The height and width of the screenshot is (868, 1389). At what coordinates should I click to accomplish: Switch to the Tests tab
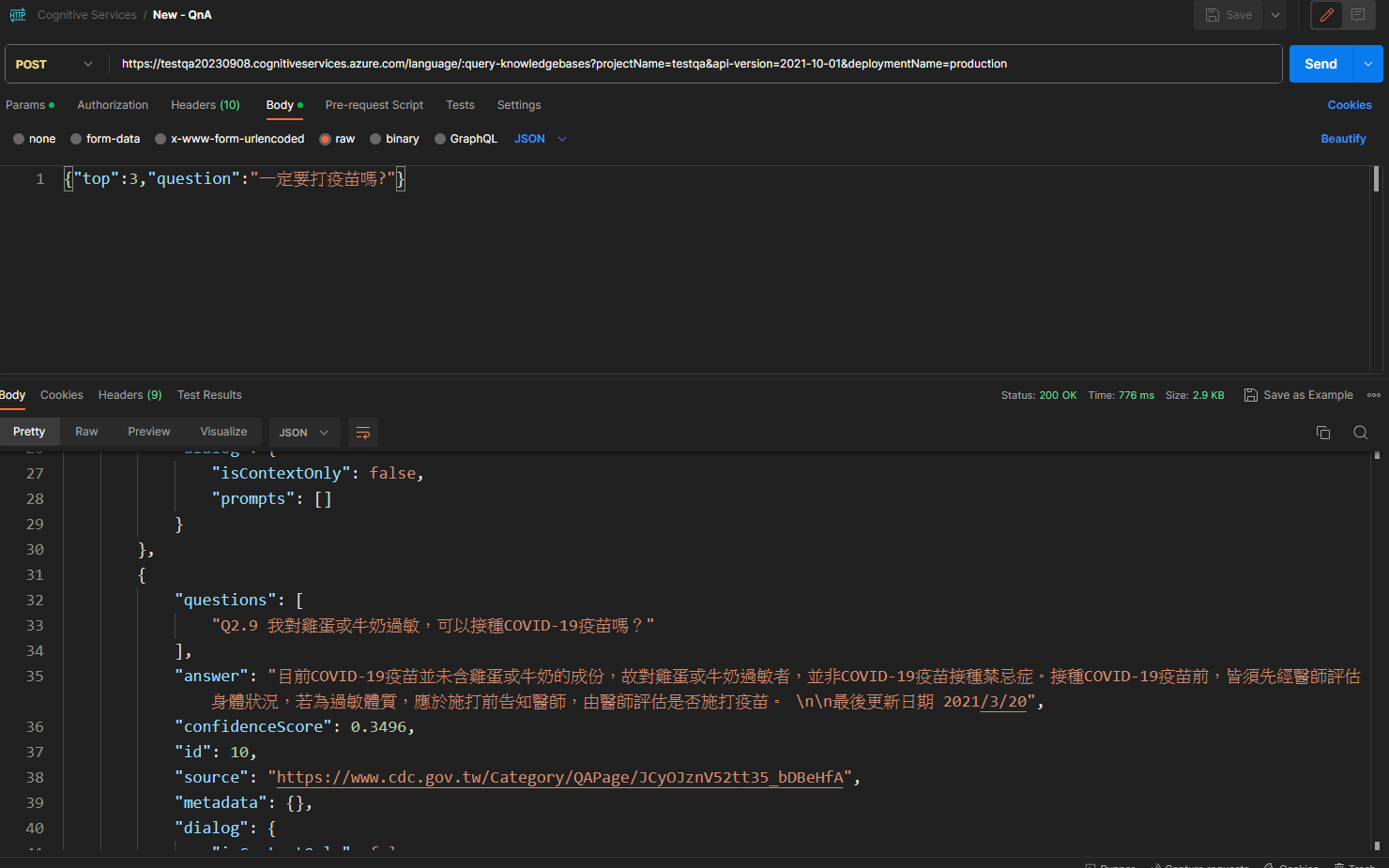point(460,105)
